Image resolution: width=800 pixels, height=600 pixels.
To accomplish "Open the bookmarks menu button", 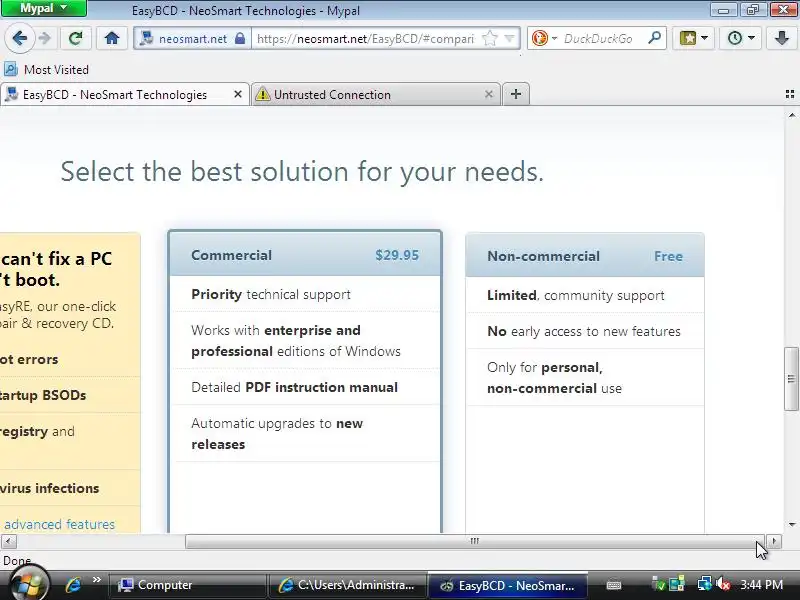I will pos(693,38).
